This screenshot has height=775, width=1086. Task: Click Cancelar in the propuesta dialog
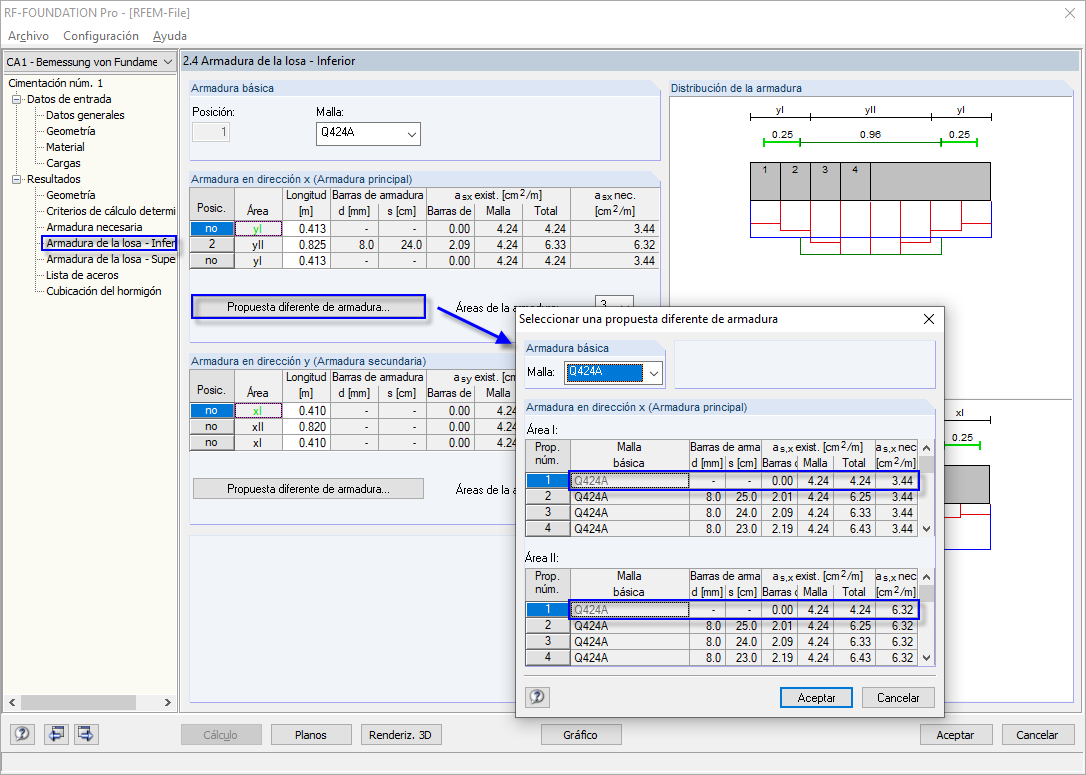898,697
